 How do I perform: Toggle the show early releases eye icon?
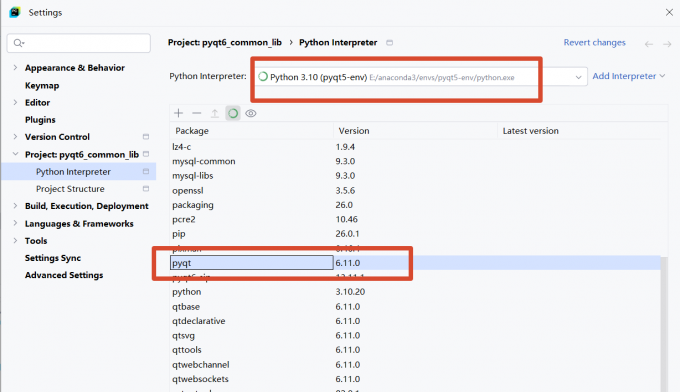(251, 113)
